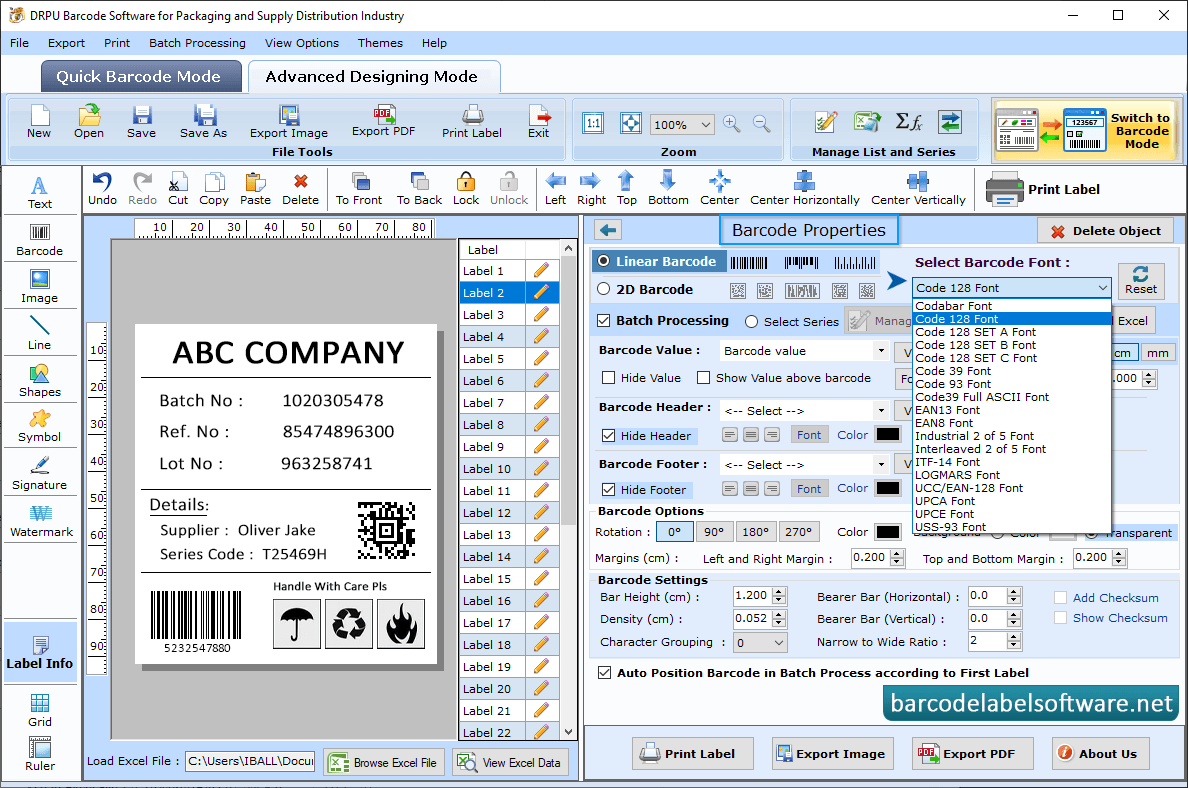Choose the Select Series radio button
Screen dimensions: 1188x788
pyautogui.click(x=751, y=321)
